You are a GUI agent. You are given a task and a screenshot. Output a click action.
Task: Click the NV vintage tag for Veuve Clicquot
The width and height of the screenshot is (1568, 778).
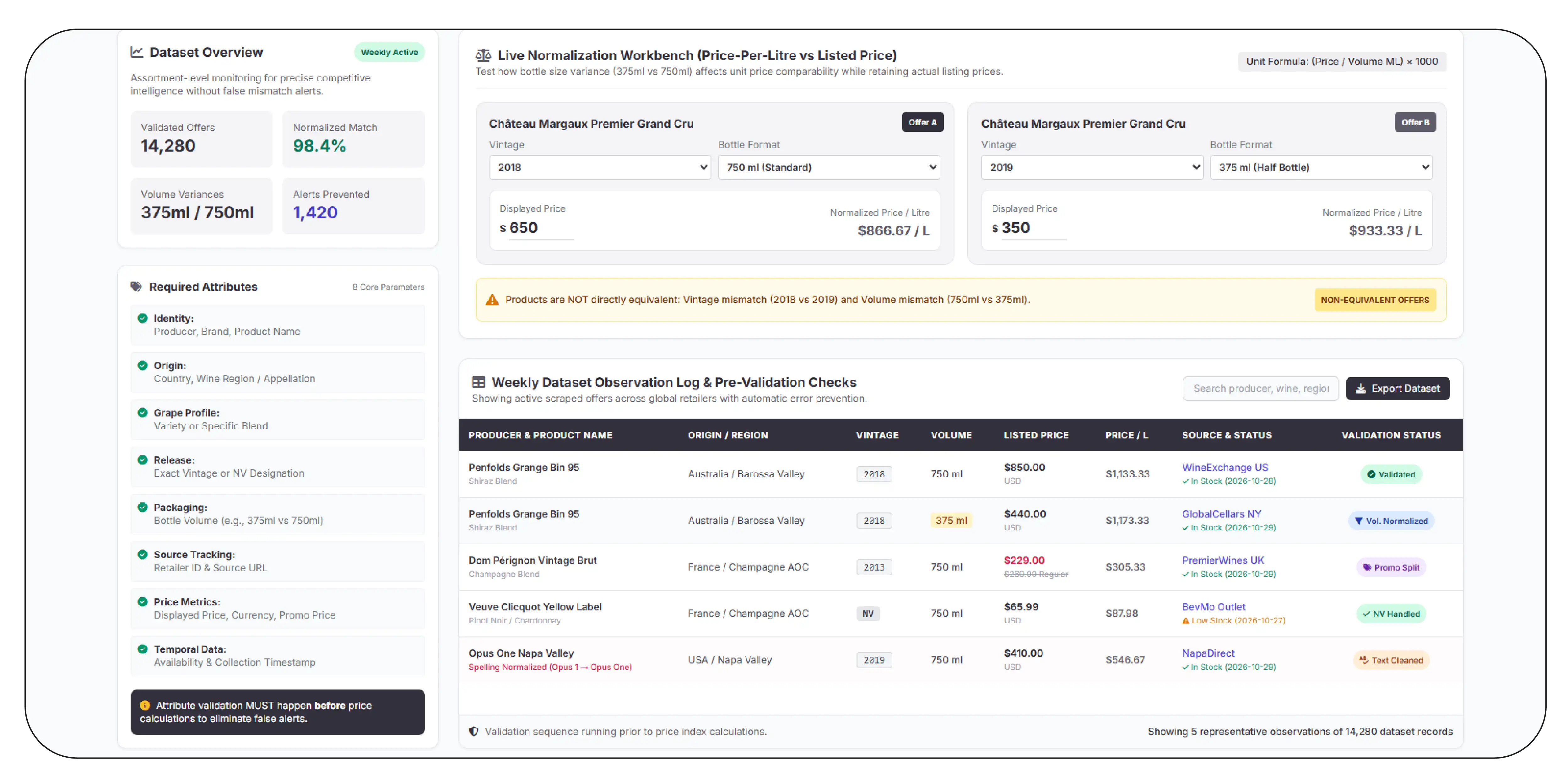[x=868, y=614]
